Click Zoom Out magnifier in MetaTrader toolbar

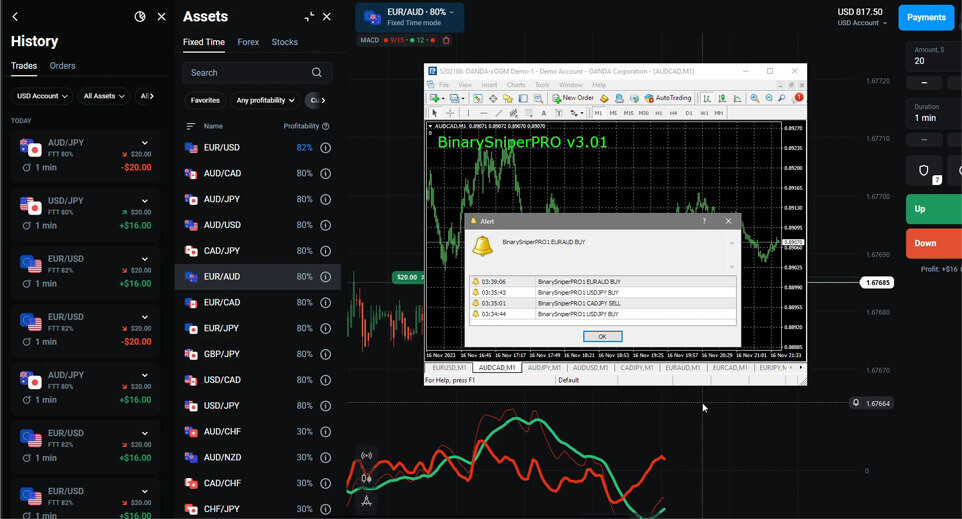coord(769,98)
